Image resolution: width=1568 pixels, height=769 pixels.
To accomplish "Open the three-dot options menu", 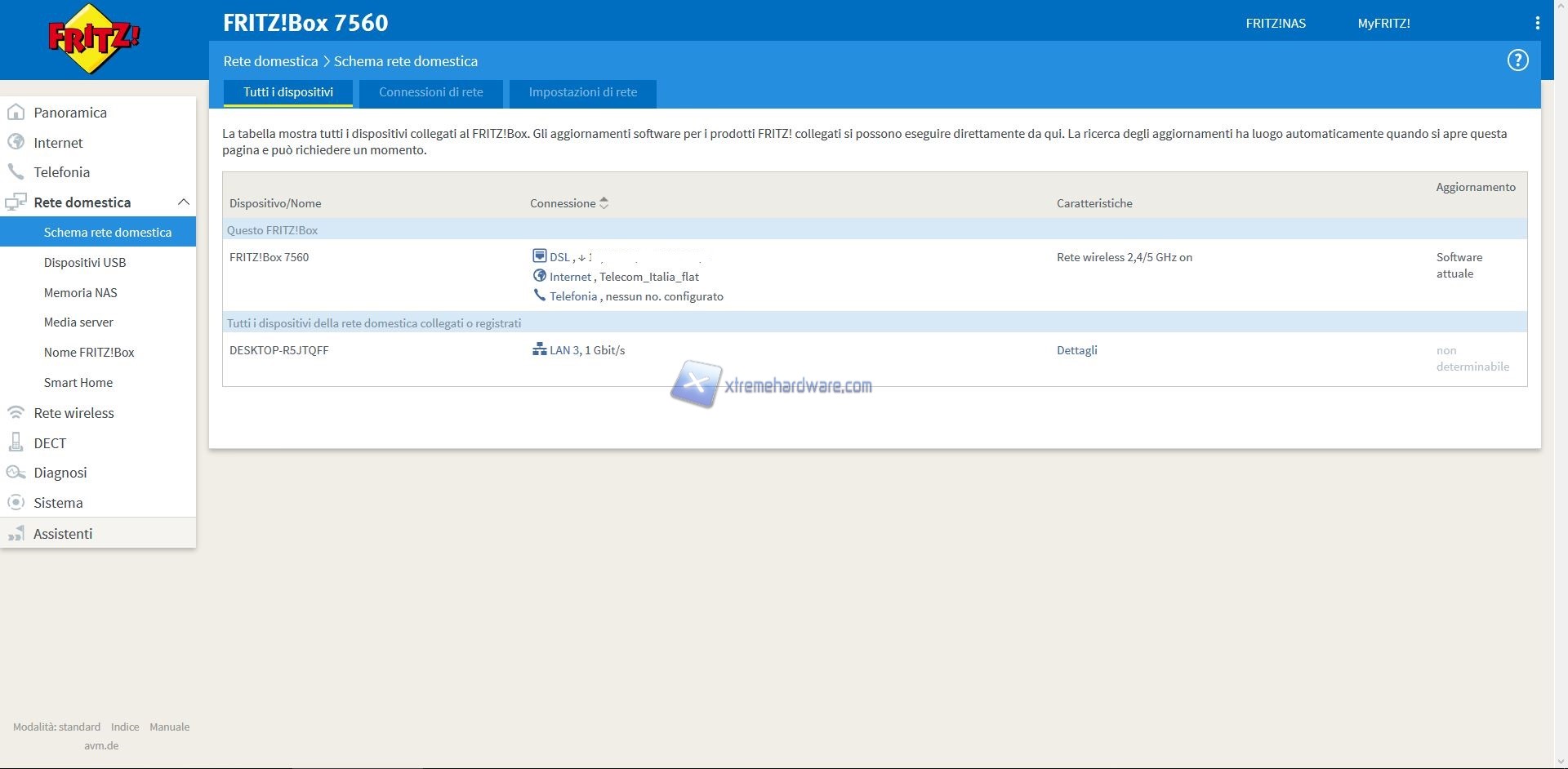I will (1537, 24).
